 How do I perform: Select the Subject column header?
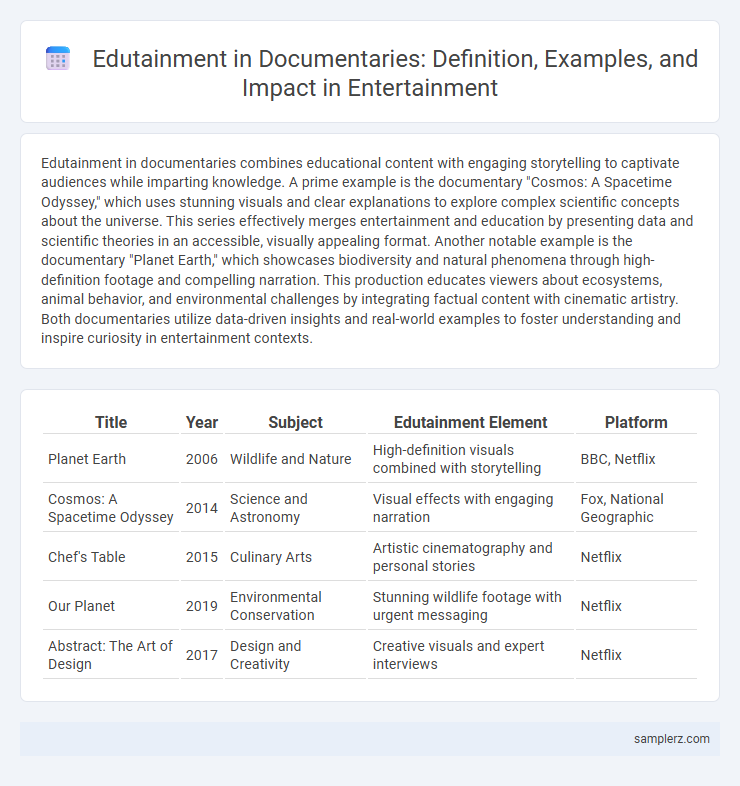coord(295,422)
